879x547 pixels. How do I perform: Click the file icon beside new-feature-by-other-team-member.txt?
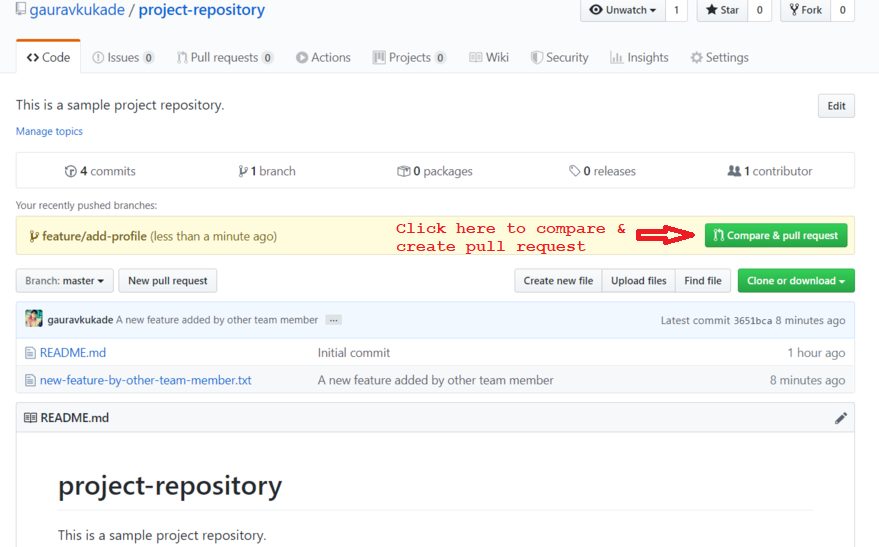coord(30,381)
